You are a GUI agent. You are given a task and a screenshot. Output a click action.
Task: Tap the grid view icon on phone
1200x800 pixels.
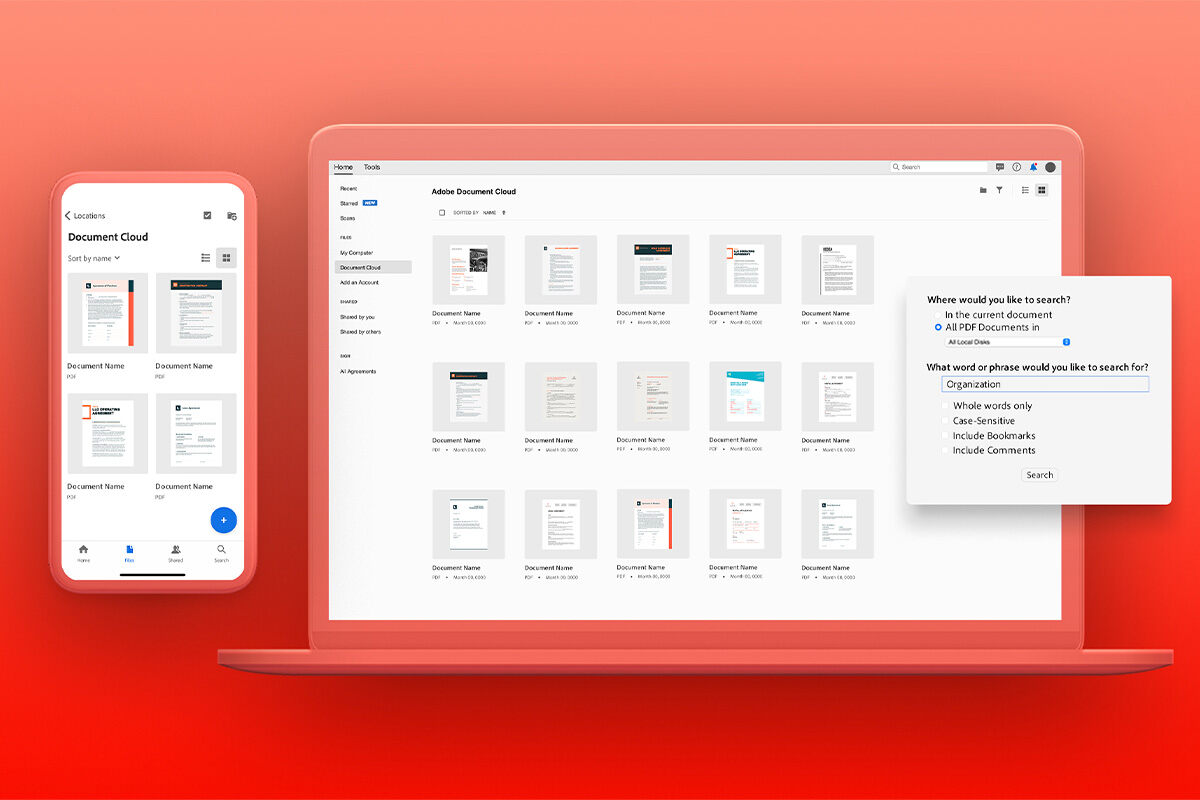[x=226, y=258]
